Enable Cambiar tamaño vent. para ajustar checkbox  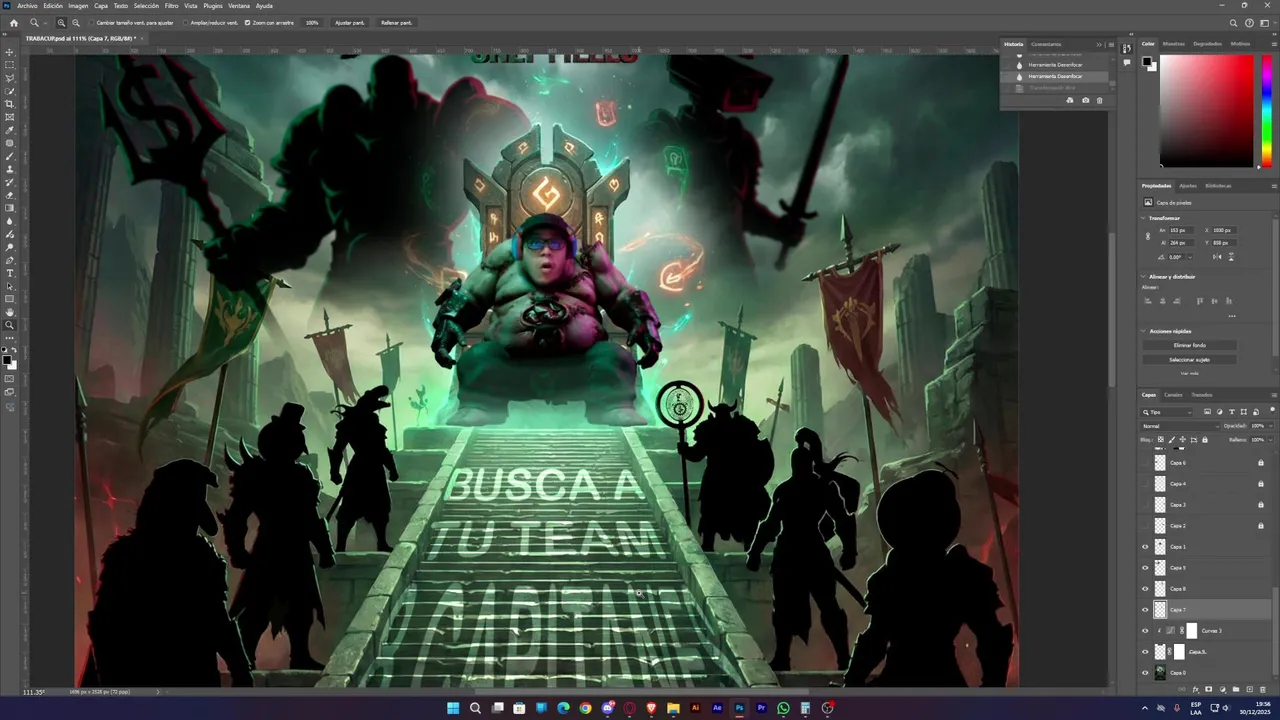[x=91, y=22]
